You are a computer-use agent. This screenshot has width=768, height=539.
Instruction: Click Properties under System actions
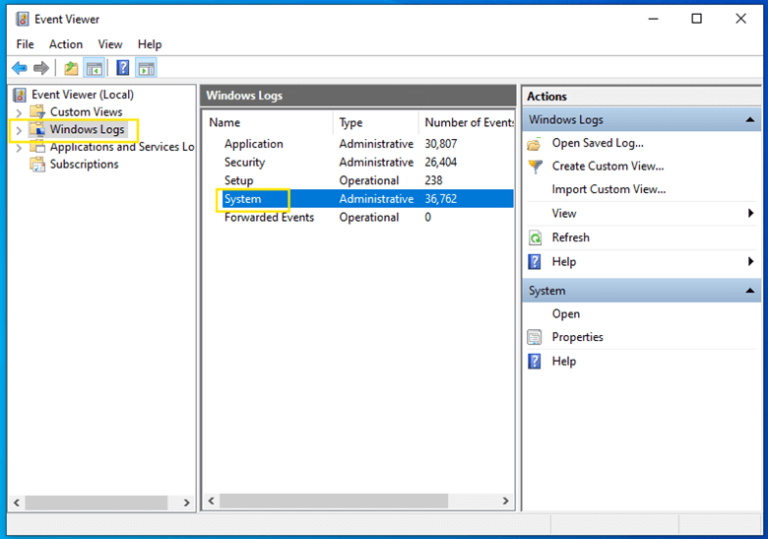pos(577,337)
